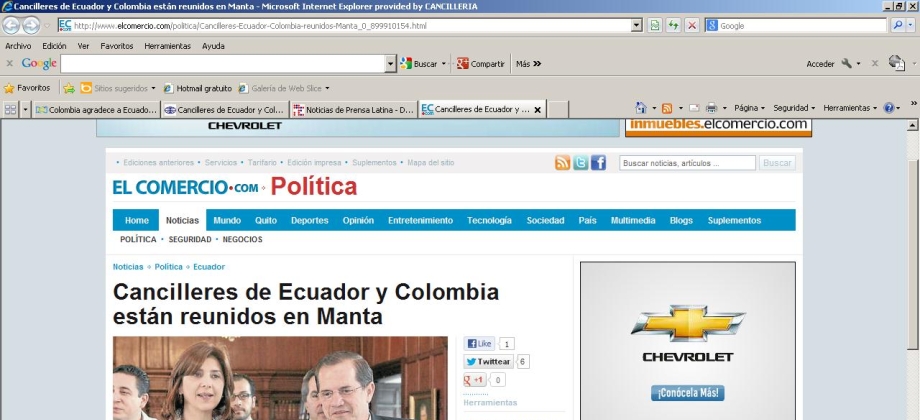Click the Google toolbar search field
The height and width of the screenshot is (420, 920).
(223, 63)
